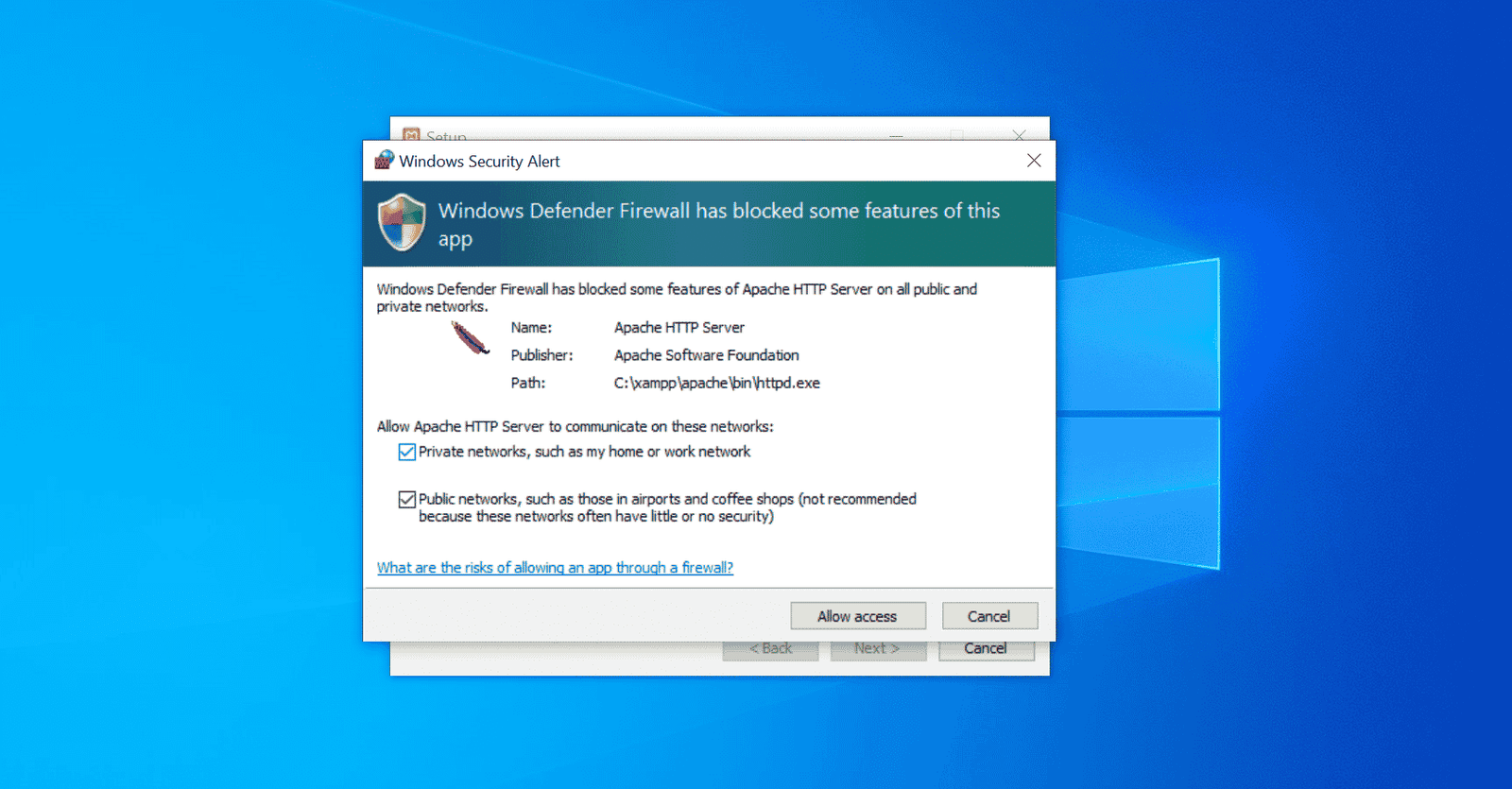Click the Publisher: label
The width and height of the screenshot is (1512, 789).
pyautogui.click(x=541, y=355)
